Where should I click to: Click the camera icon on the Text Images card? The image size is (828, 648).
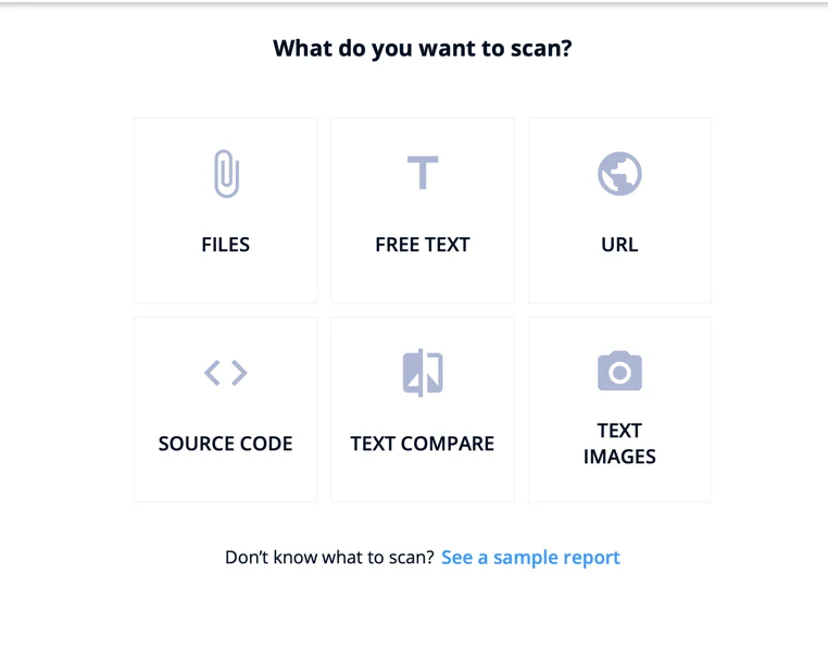(618, 368)
